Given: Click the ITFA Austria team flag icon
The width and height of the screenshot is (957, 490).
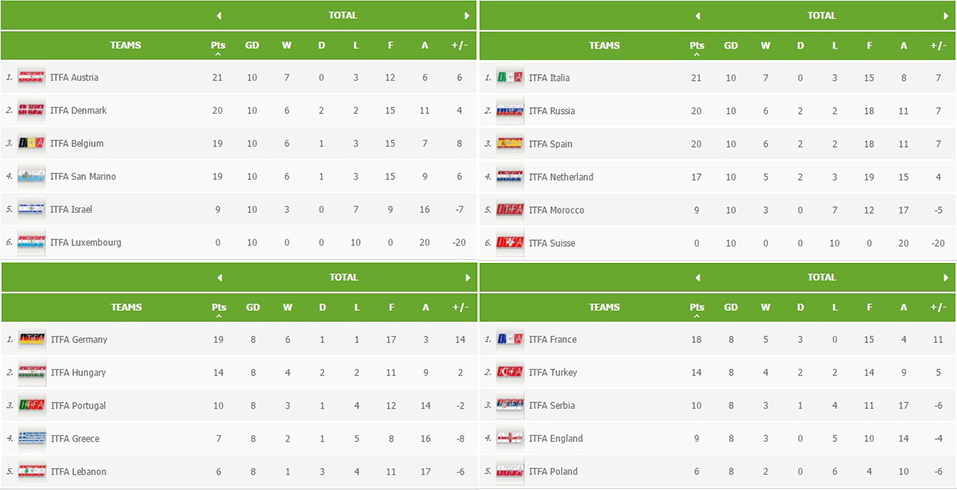Looking at the screenshot, I should coord(31,77).
